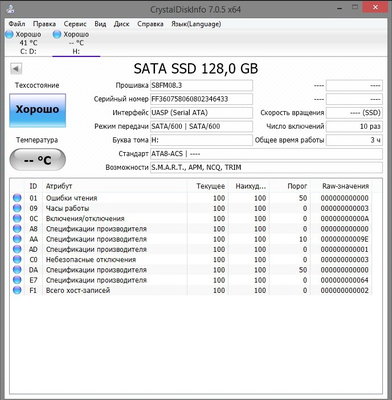Click the ID column header

pos(33,186)
